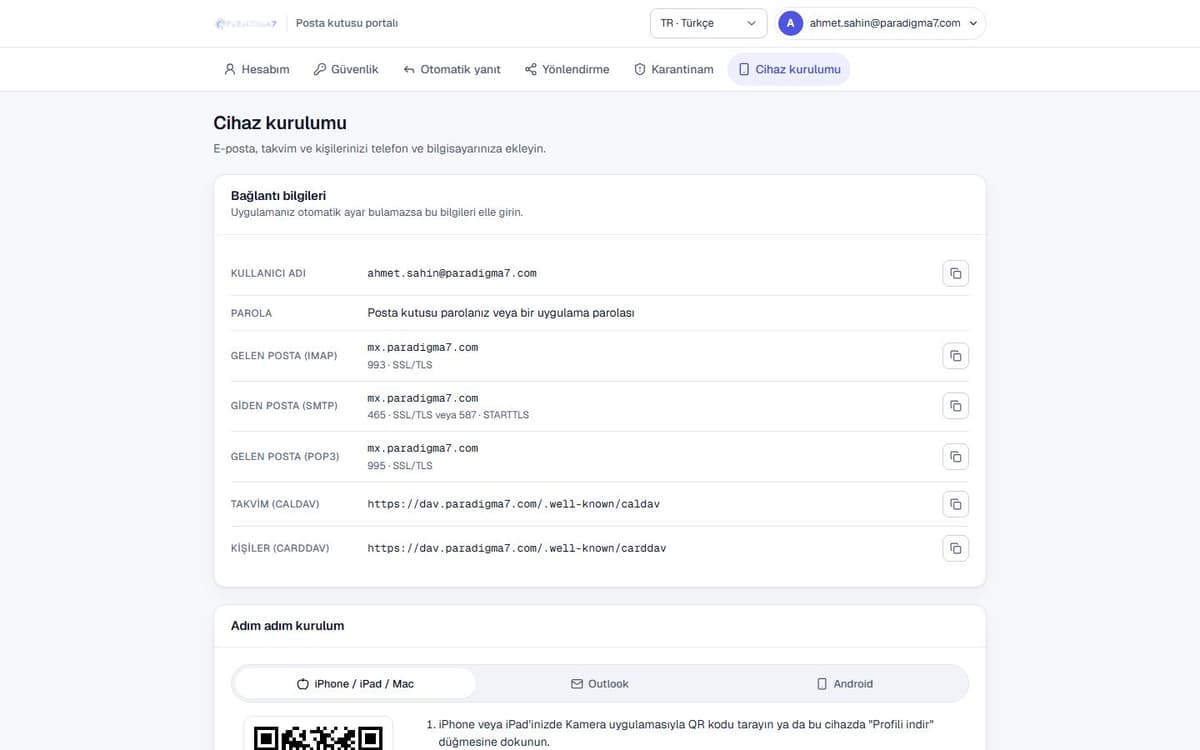This screenshot has width=1200, height=750.
Task: Copy the SMTP outgoing mail server
Action: [955, 406]
